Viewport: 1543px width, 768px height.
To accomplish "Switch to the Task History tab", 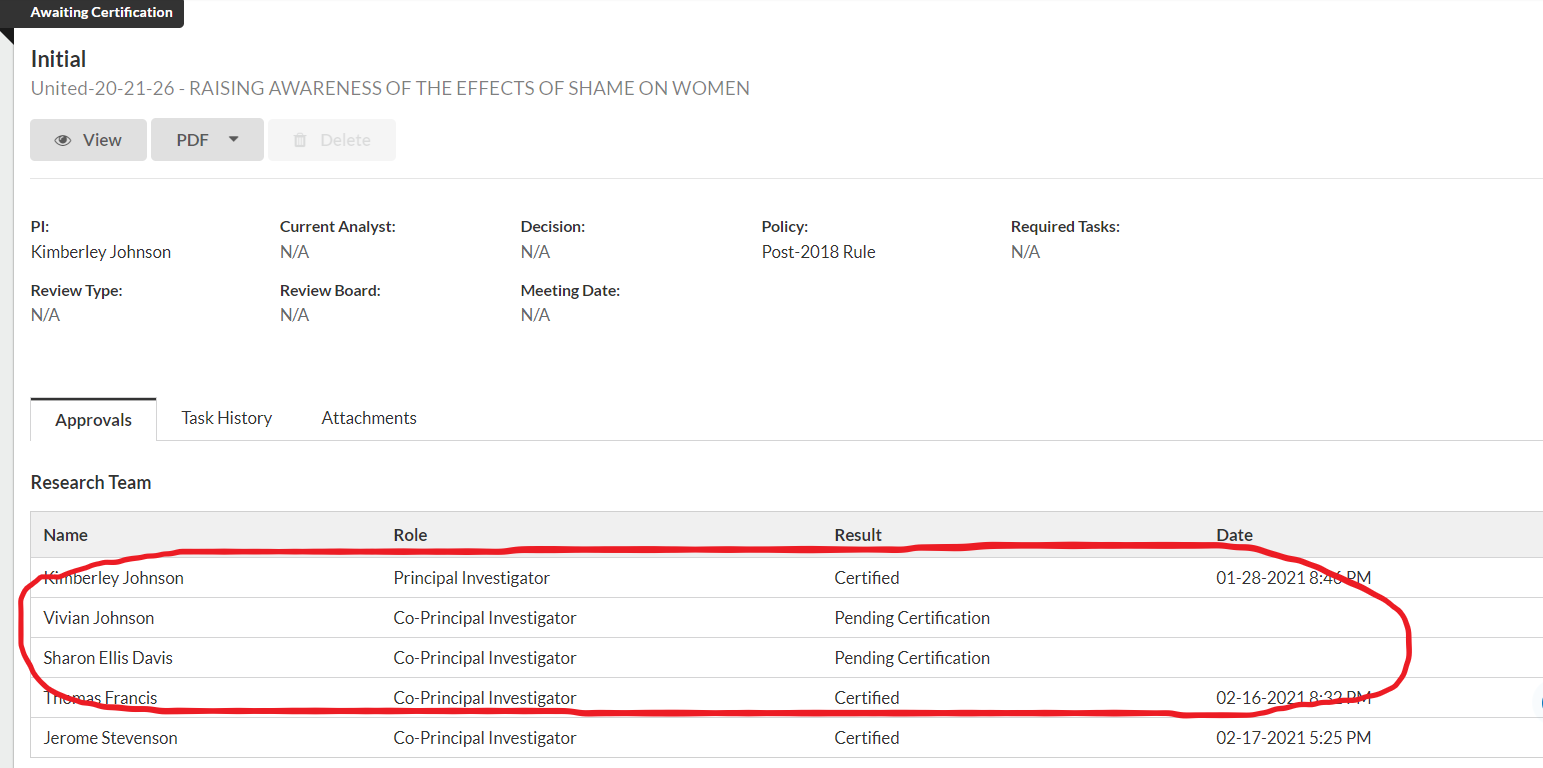I will [x=226, y=418].
